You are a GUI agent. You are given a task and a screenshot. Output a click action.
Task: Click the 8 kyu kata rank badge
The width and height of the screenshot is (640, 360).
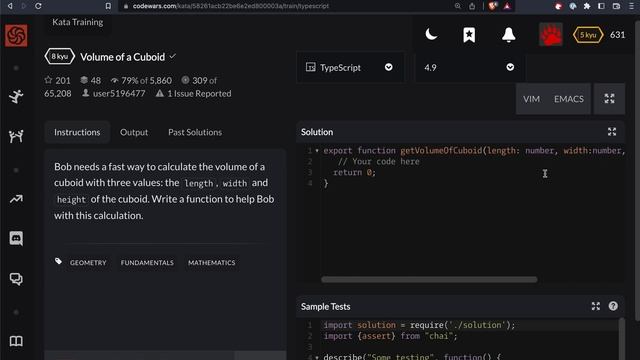pyautogui.click(x=60, y=56)
